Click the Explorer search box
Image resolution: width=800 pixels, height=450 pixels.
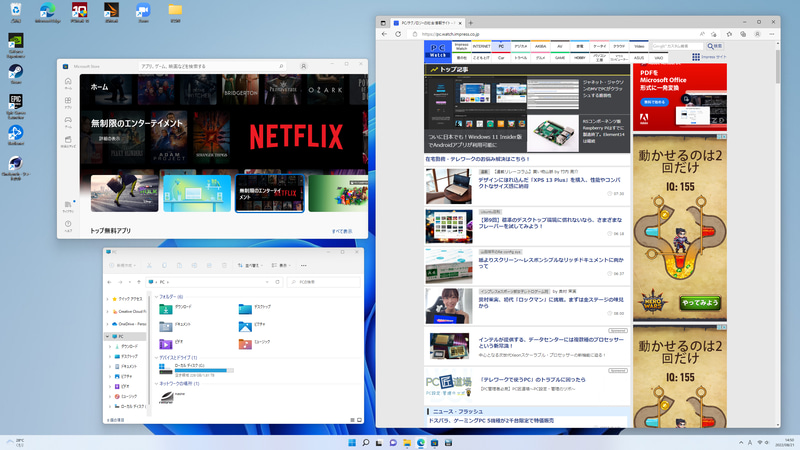323,282
